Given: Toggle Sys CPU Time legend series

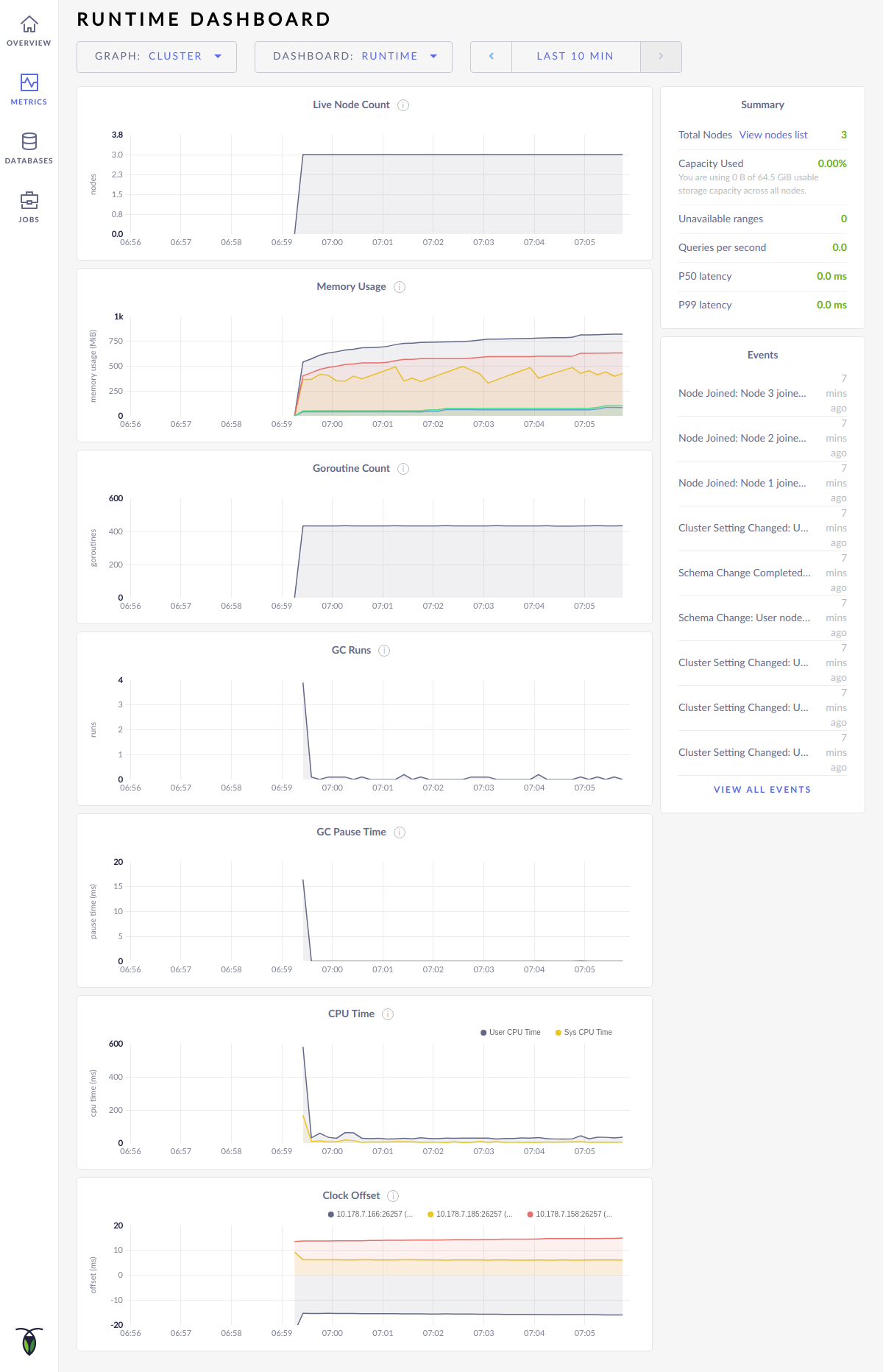Looking at the screenshot, I should (584, 1033).
